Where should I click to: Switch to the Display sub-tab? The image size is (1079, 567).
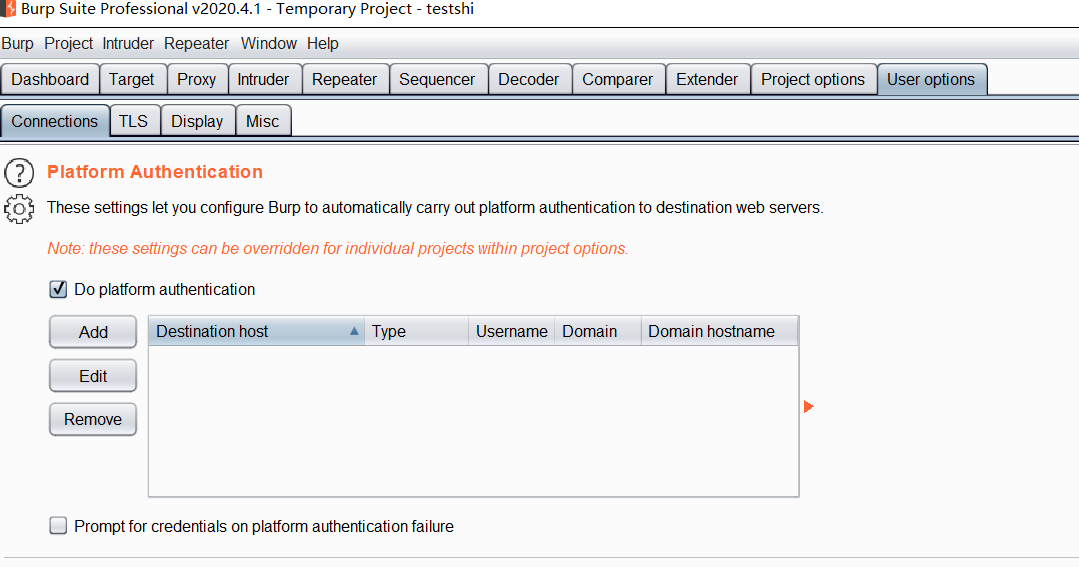click(x=197, y=121)
